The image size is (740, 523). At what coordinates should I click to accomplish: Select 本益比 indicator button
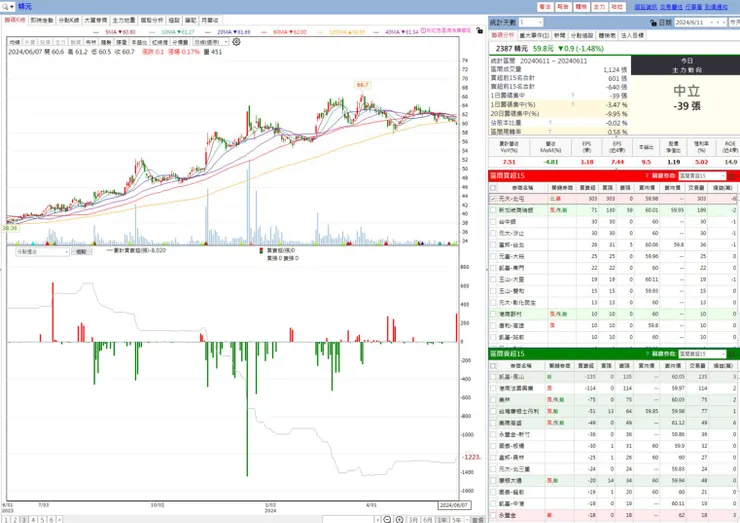[x=139, y=42]
